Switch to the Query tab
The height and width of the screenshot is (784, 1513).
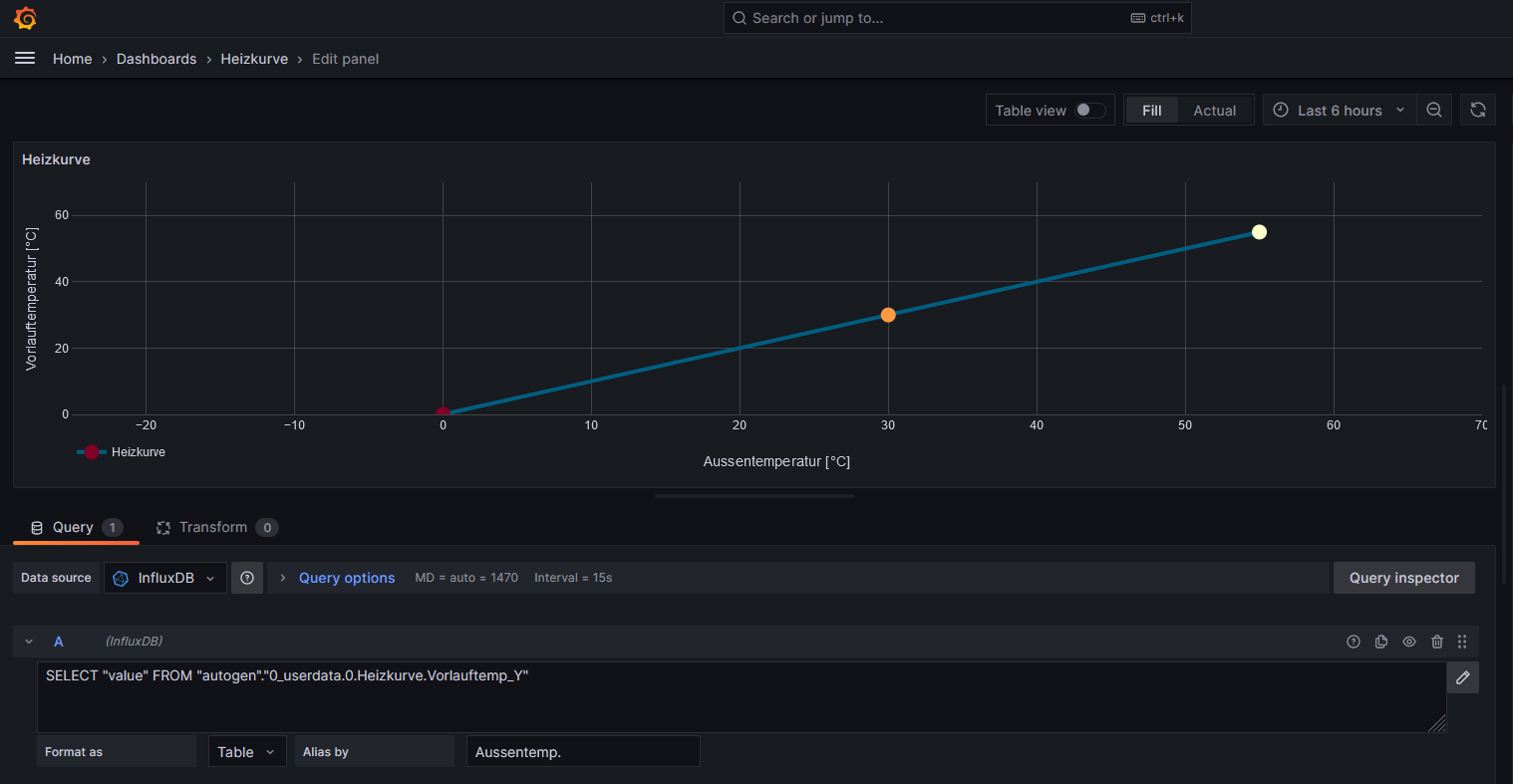point(76,527)
